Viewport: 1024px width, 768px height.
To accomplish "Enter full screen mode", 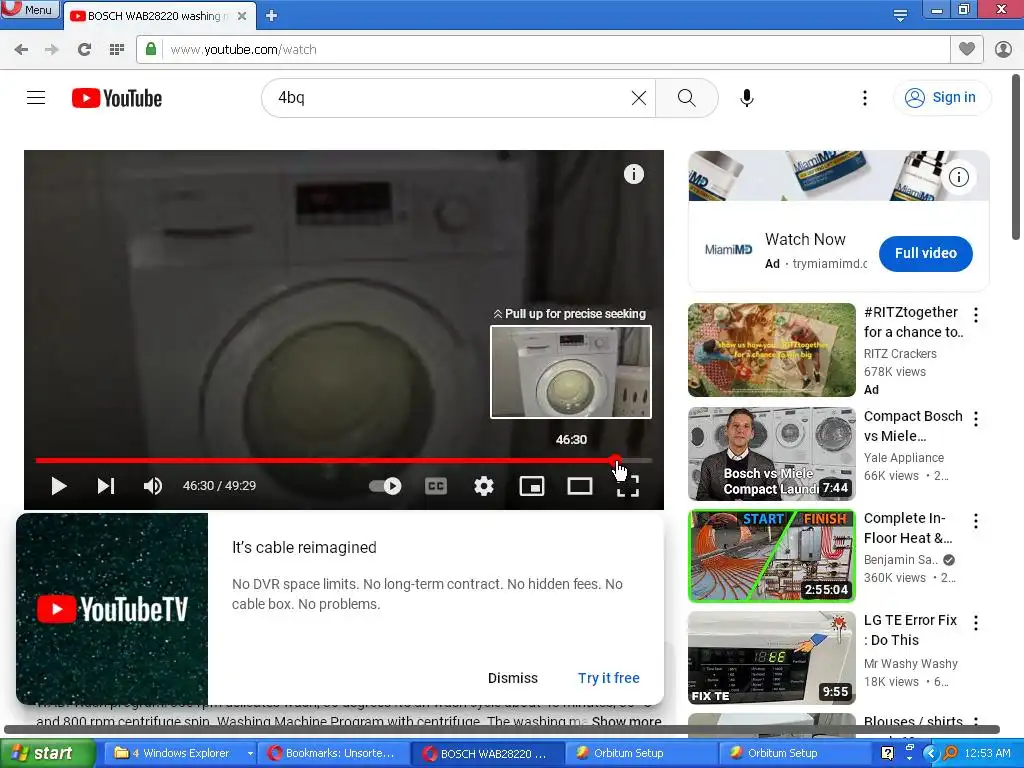I will coord(628,486).
